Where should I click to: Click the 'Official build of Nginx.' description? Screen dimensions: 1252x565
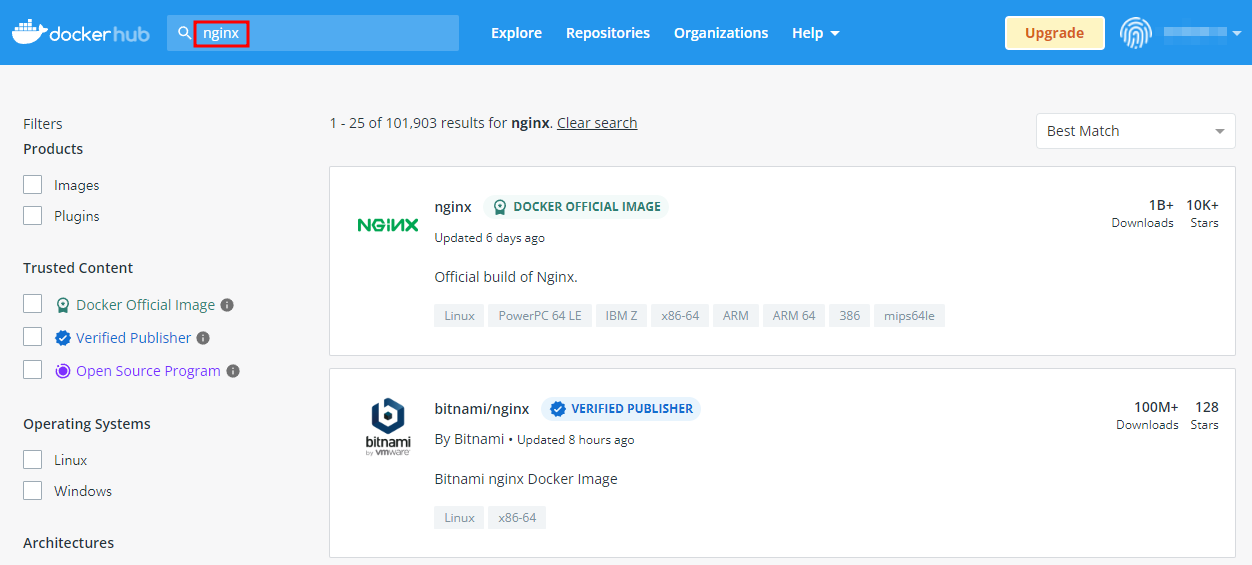point(506,277)
